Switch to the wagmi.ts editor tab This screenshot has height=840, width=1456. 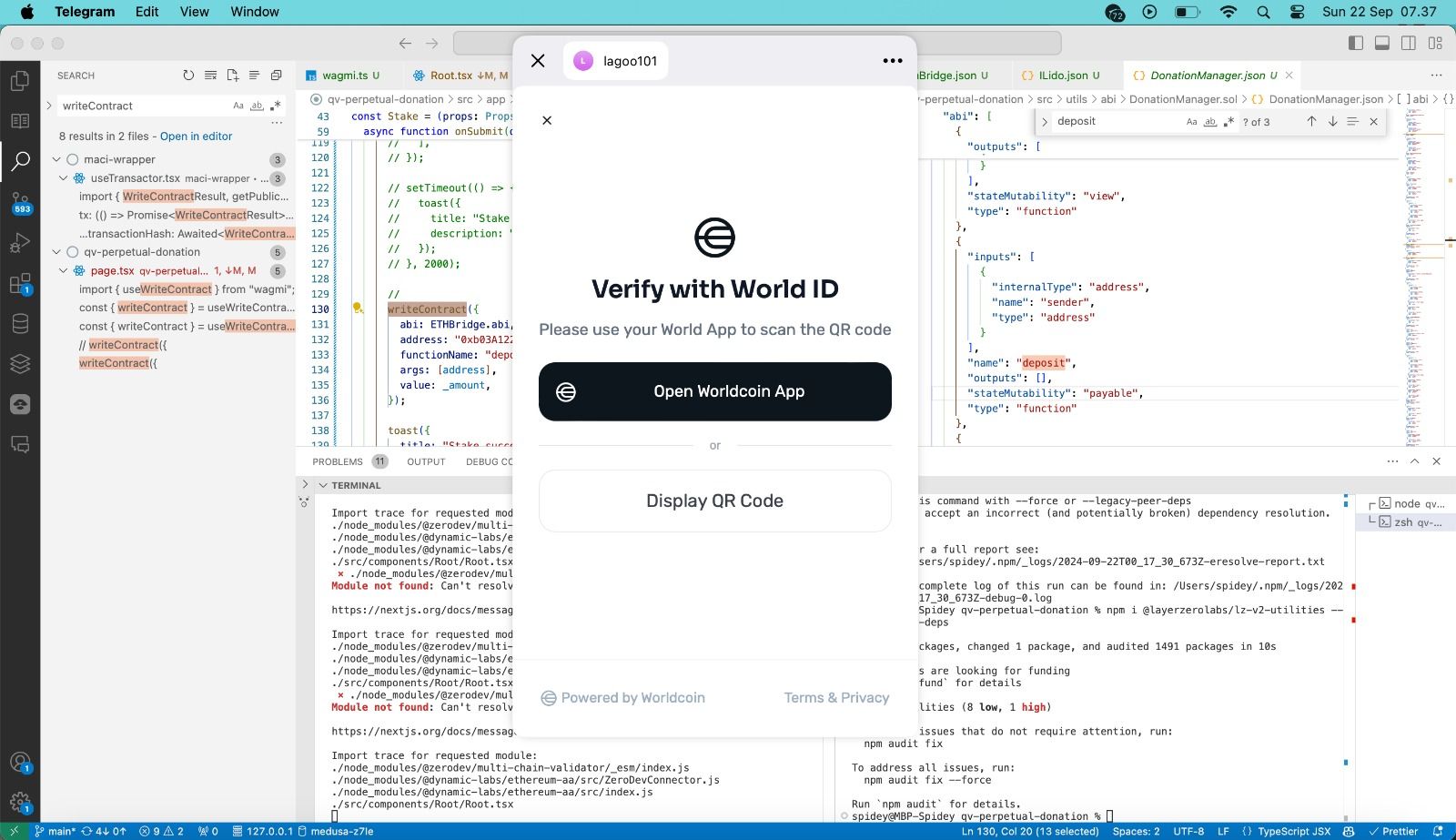pos(343,76)
